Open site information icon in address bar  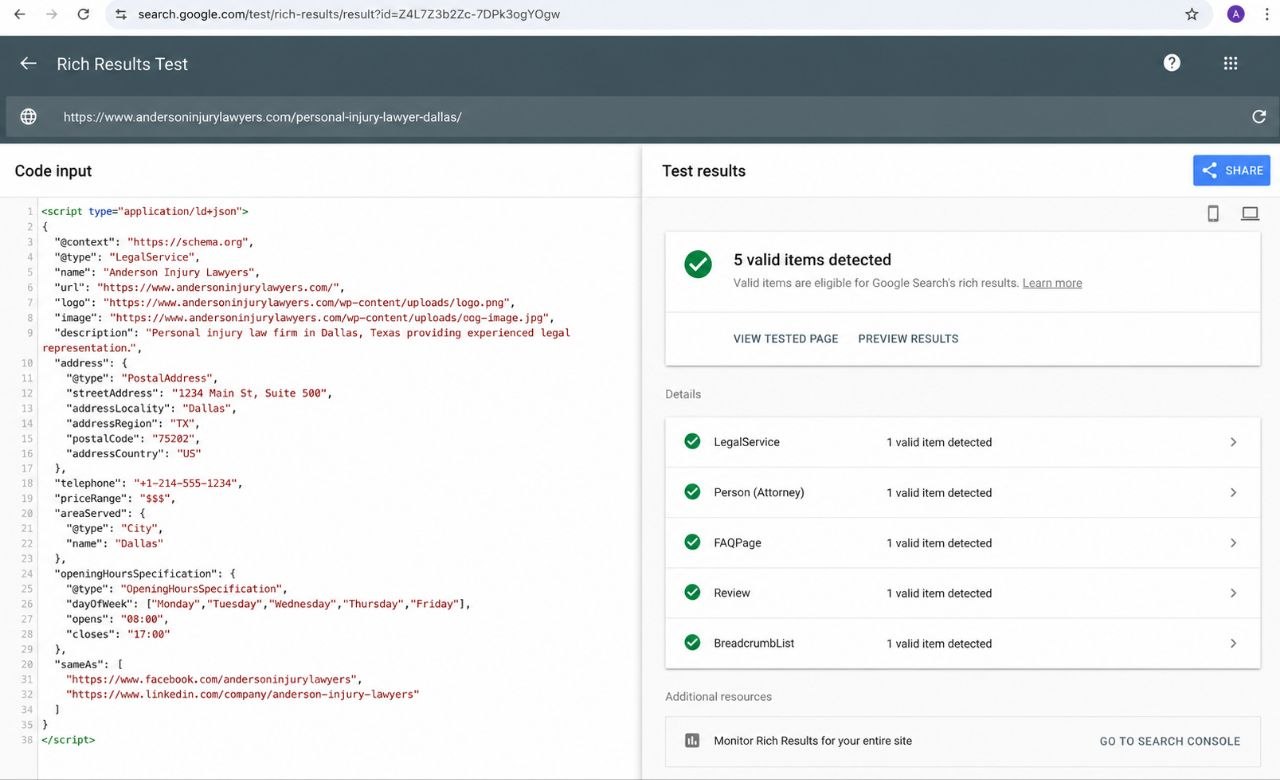pos(121,14)
